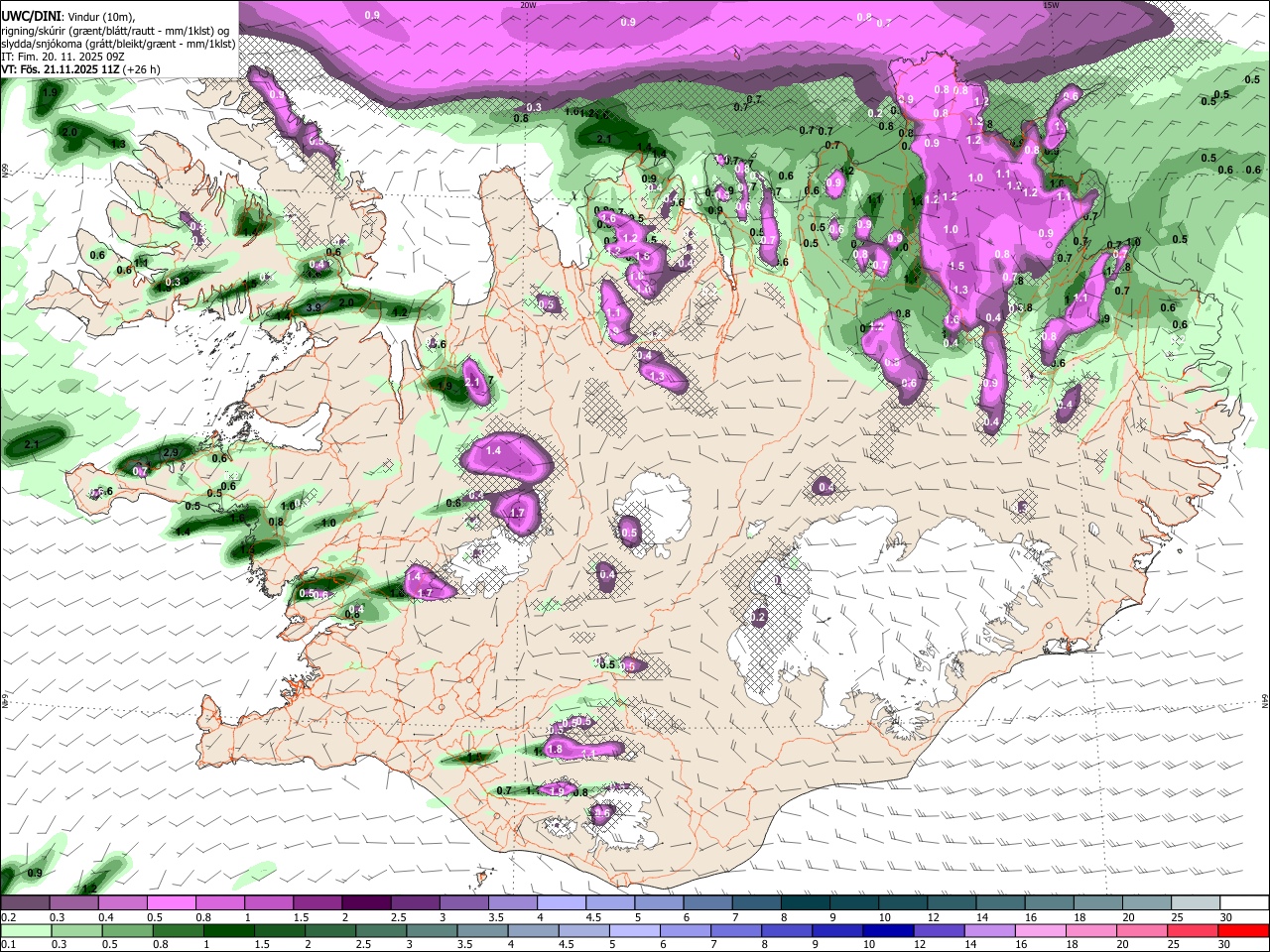Click the 'slydda/snjókoma' legend description line
Screen dimensions: 1270x952
118,44
